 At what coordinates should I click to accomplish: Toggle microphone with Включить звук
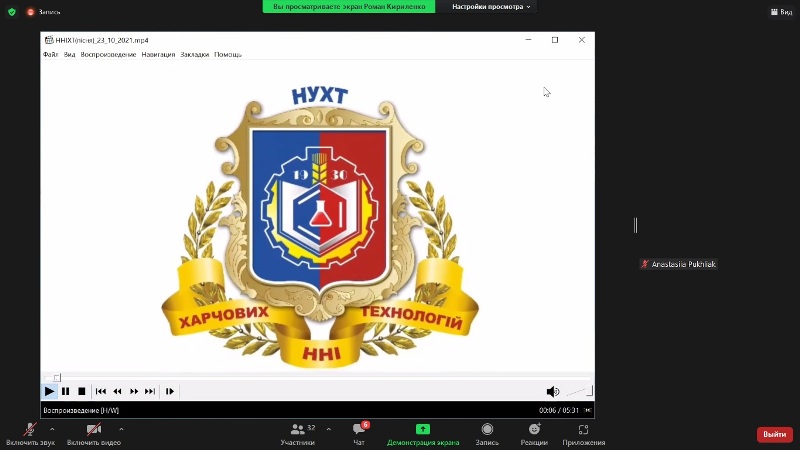click(x=30, y=435)
